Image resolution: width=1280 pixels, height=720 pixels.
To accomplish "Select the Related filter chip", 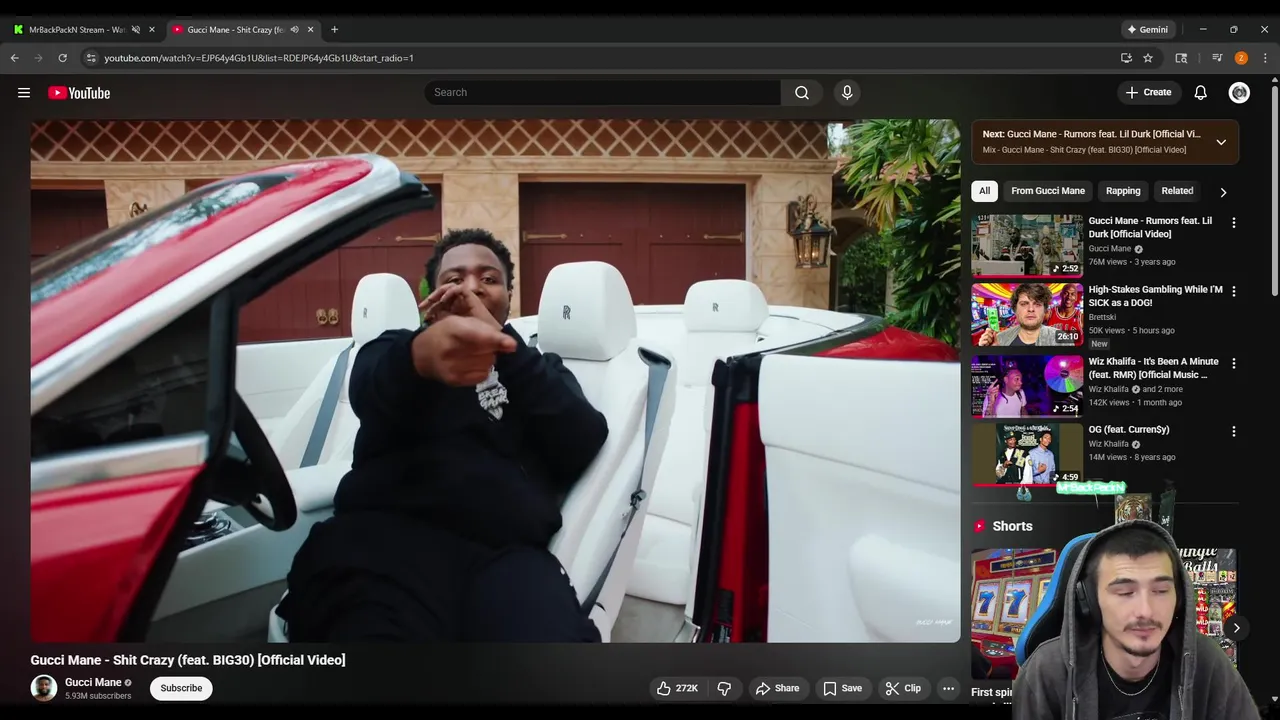I will click(1177, 191).
